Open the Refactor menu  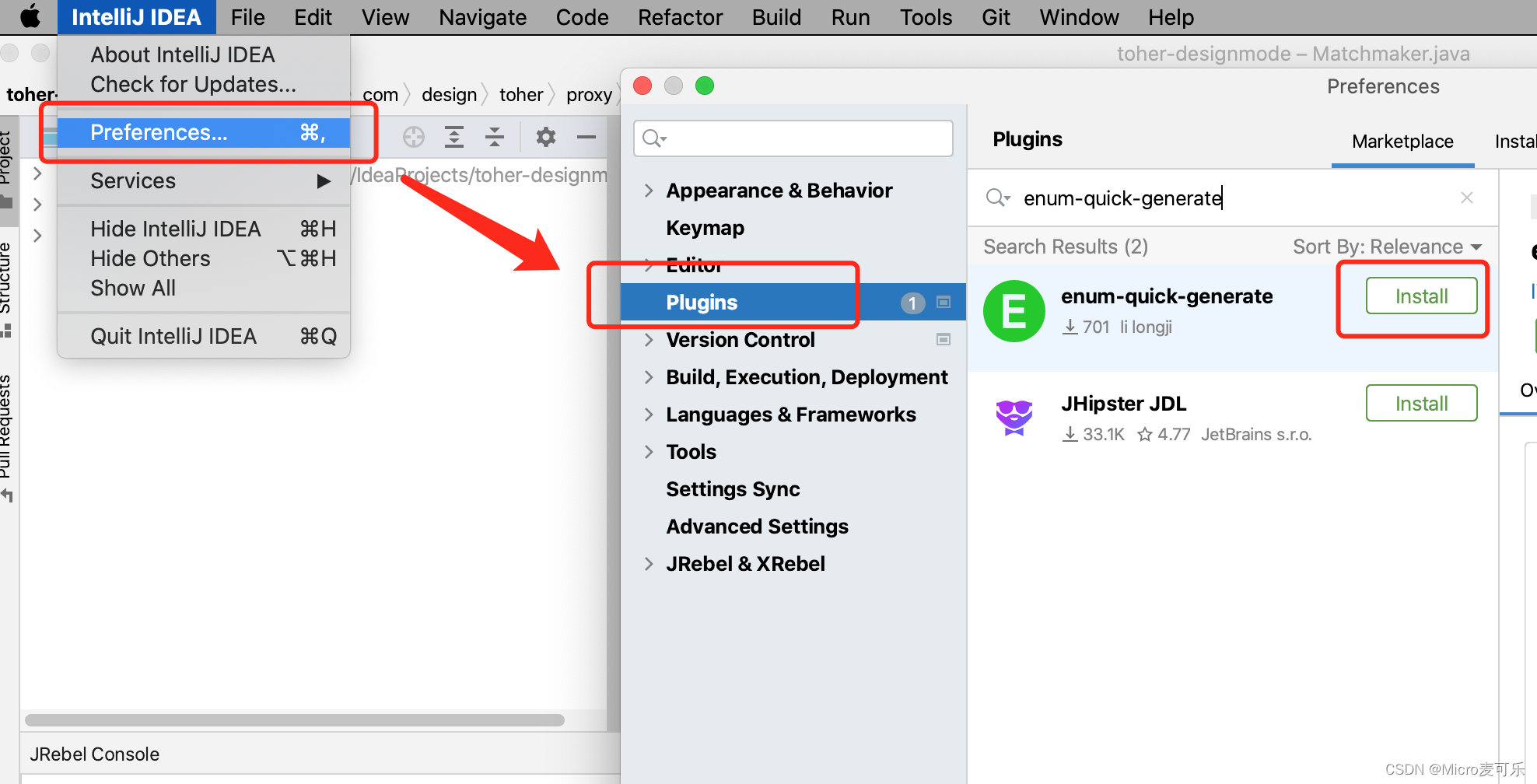pos(680,17)
